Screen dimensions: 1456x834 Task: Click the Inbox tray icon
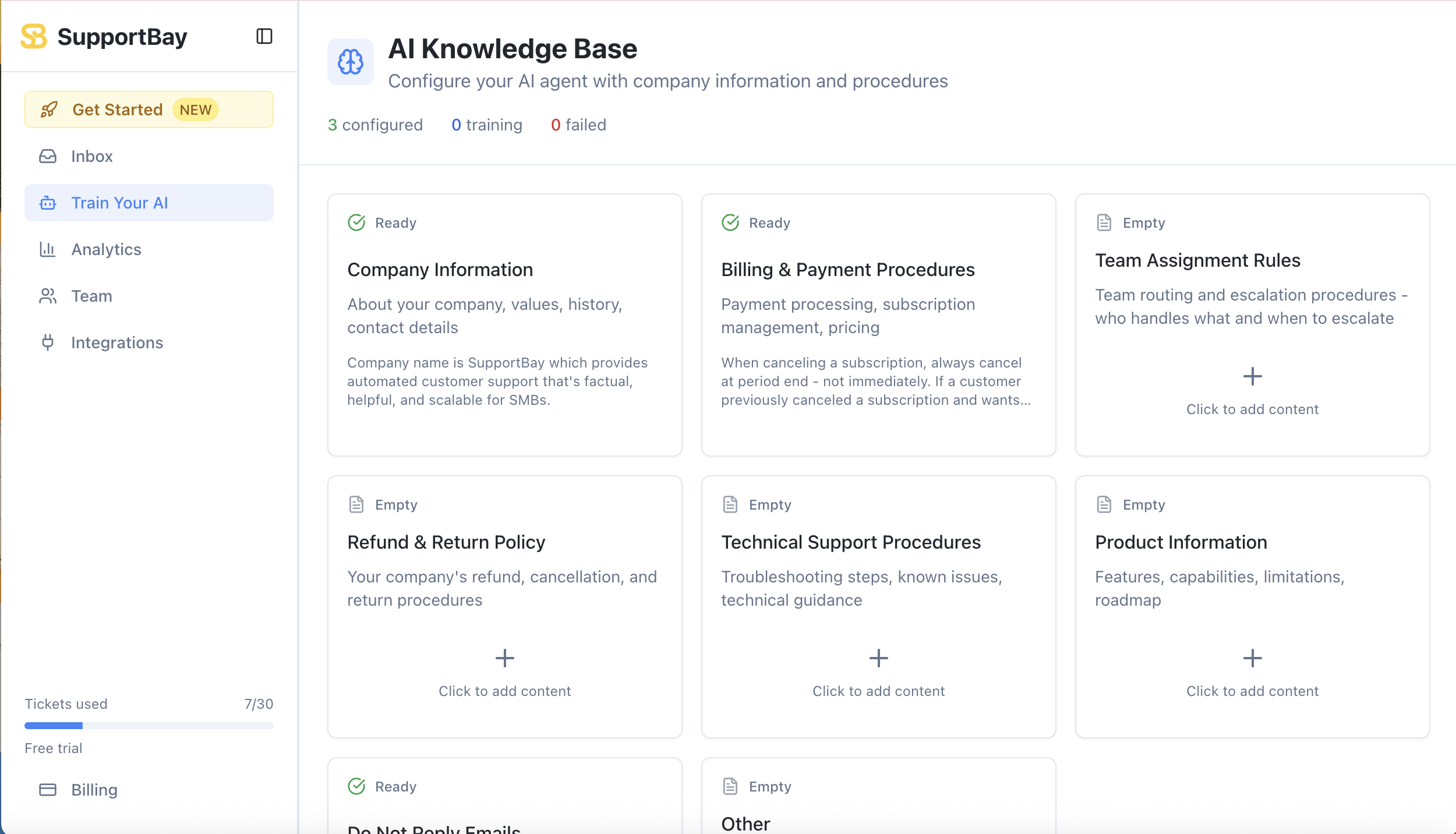(x=48, y=156)
